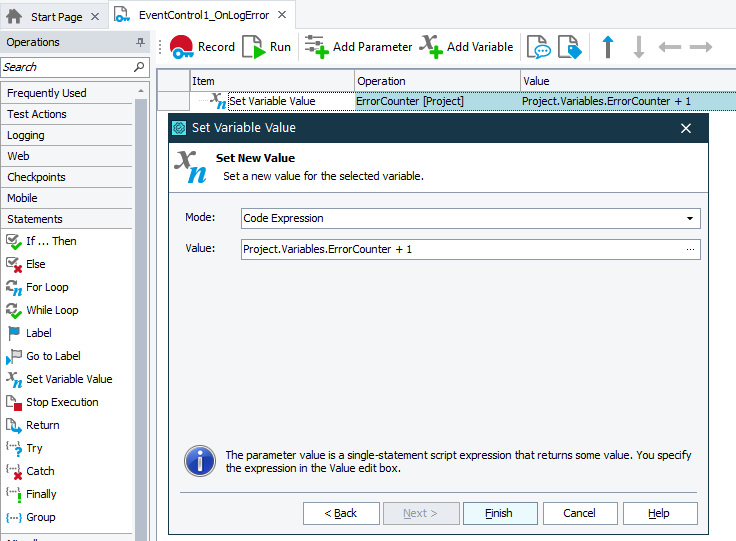Expand the Frequently Used category
This screenshot has height=541, width=736.
47,93
